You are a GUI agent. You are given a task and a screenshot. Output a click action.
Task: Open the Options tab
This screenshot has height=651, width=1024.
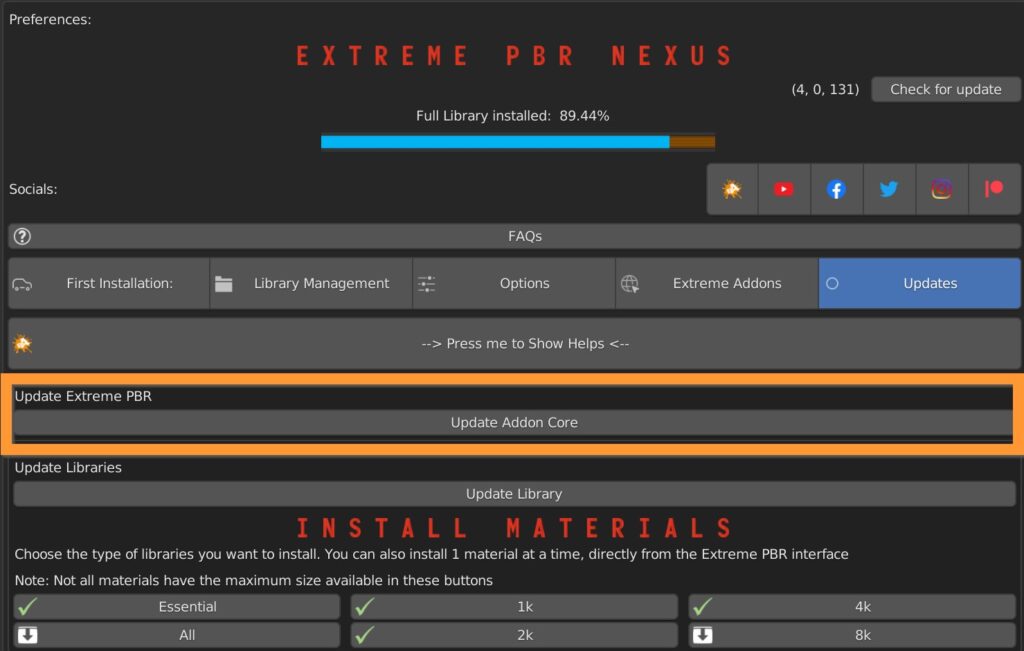click(x=514, y=283)
